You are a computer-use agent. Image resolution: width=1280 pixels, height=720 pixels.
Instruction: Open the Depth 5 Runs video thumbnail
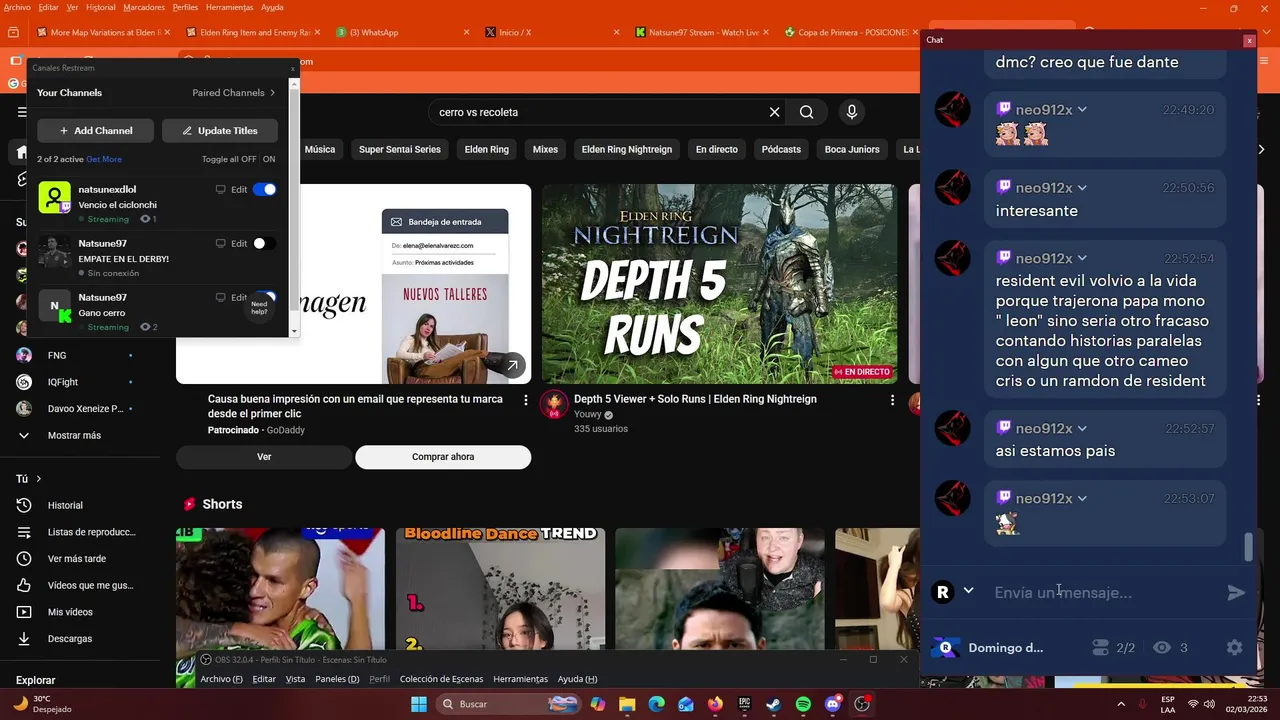[719, 284]
